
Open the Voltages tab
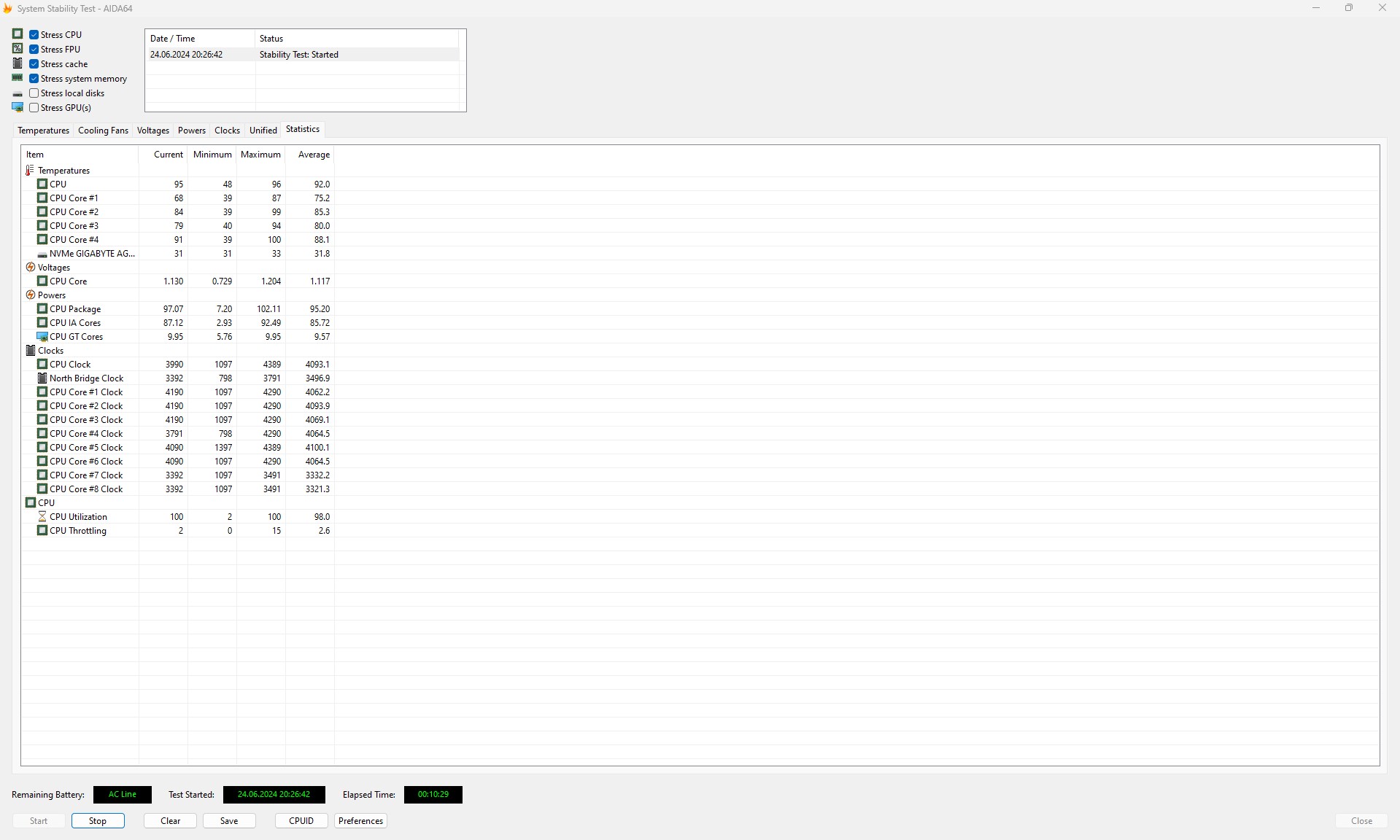click(x=153, y=131)
